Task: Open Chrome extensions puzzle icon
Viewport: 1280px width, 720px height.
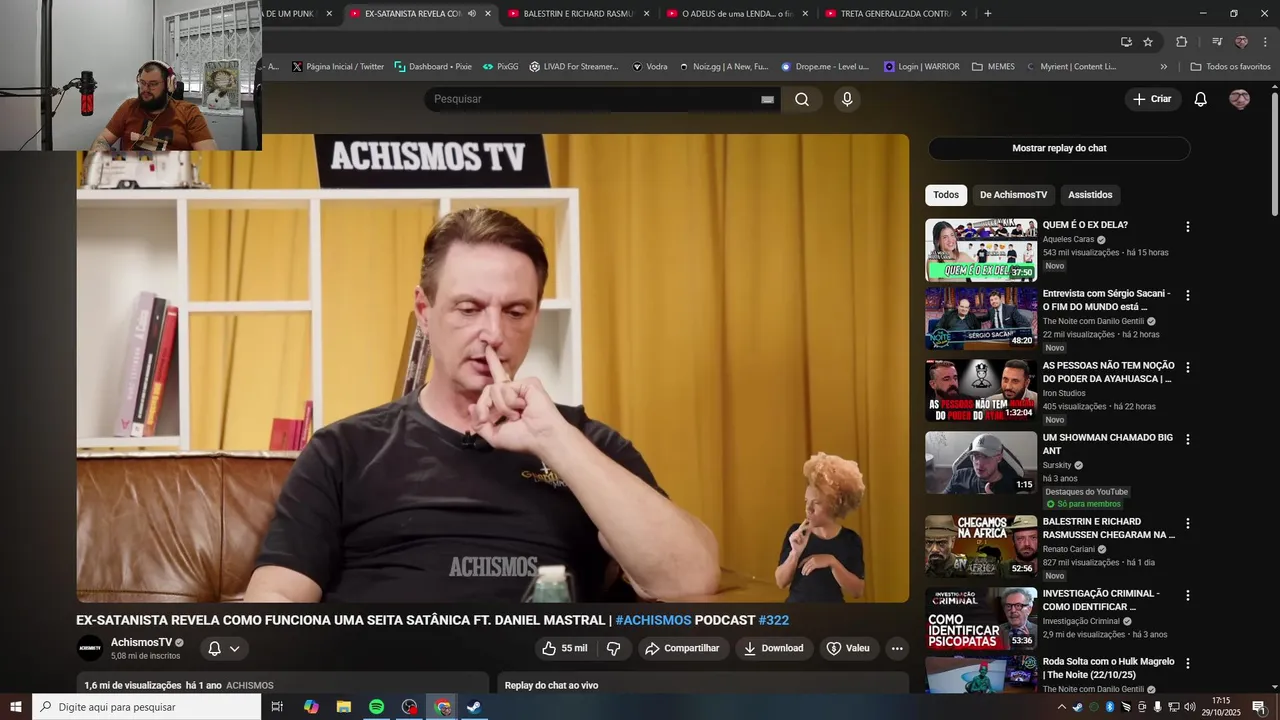Action: point(1181,42)
